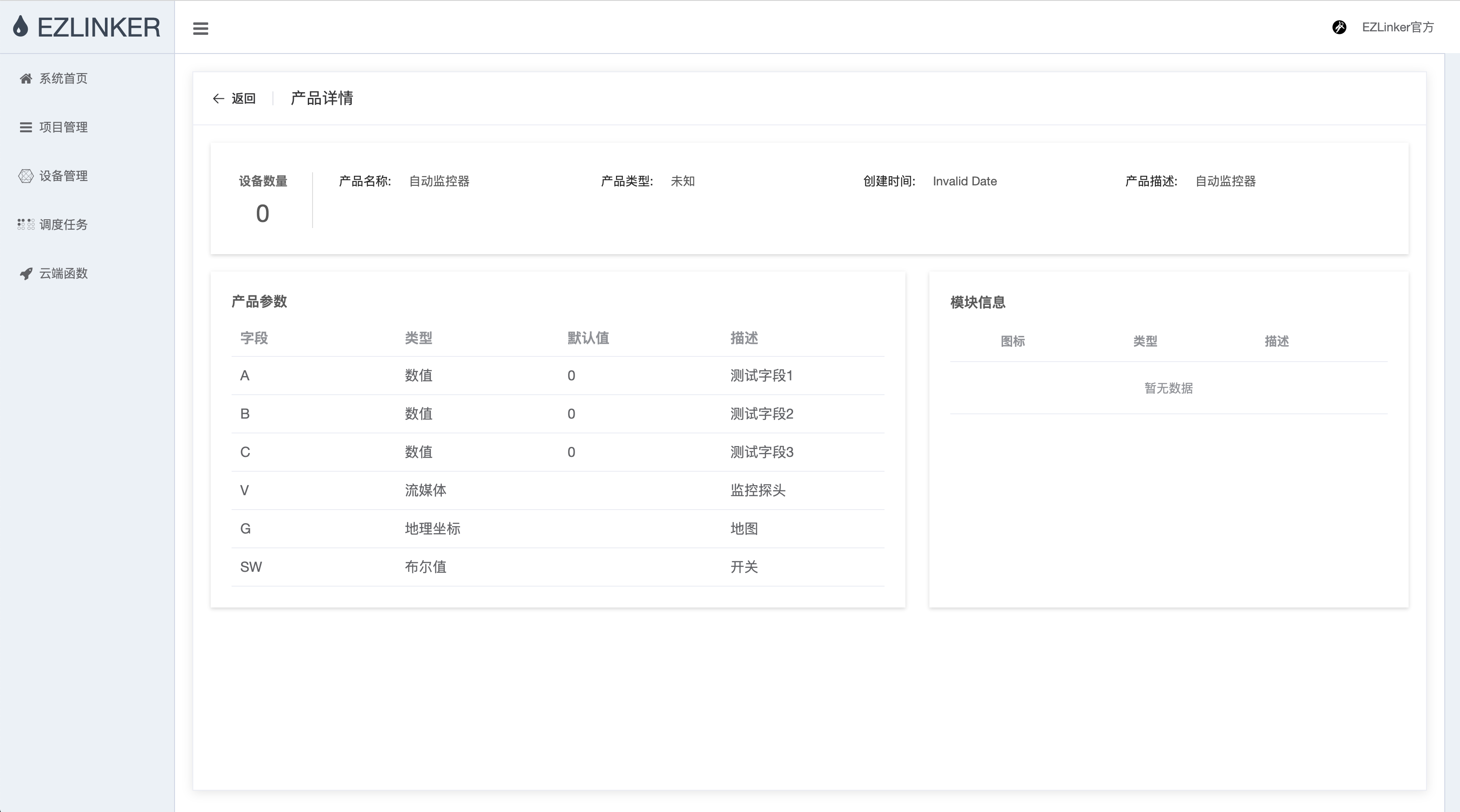1460x812 pixels.
Task: Click the 模块信息 section heading
Action: (x=978, y=302)
